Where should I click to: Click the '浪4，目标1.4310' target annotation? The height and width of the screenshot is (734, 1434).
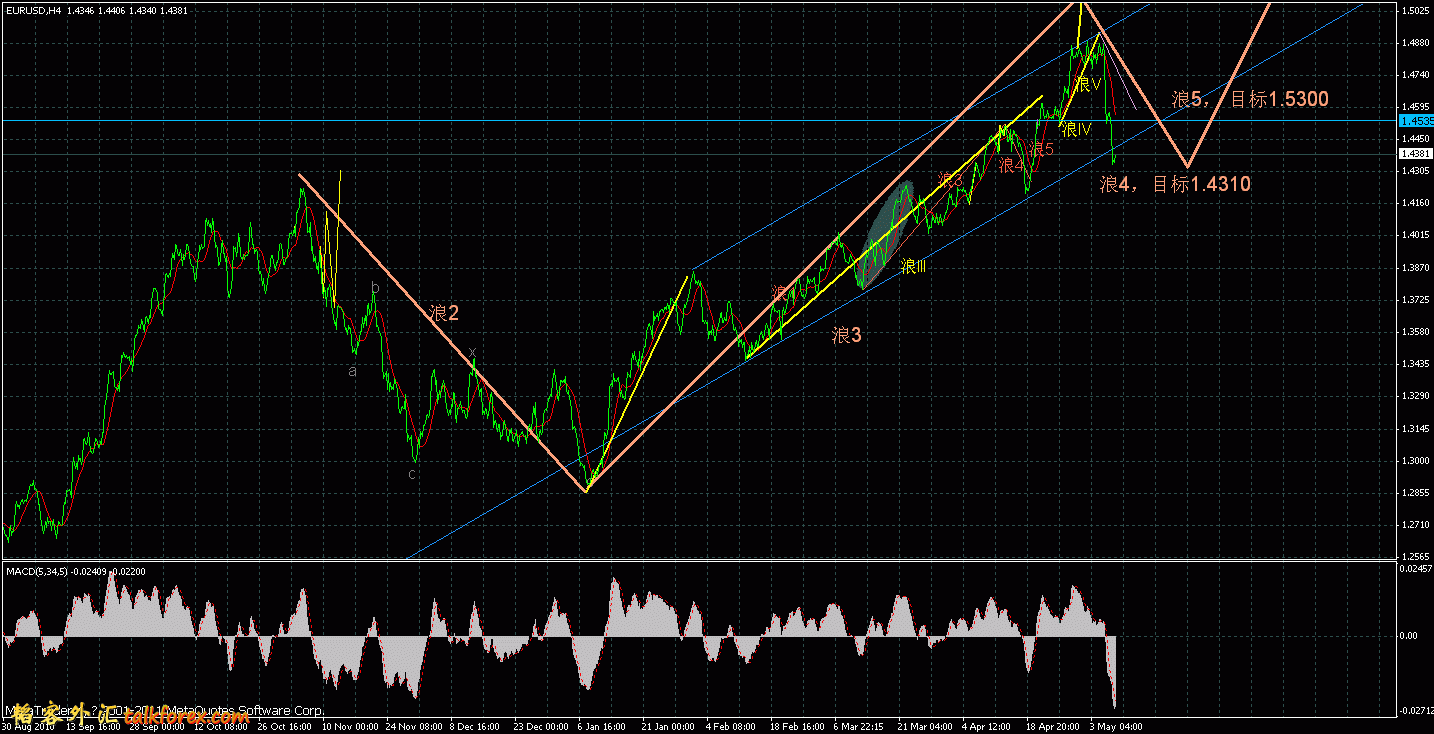pos(1175,184)
